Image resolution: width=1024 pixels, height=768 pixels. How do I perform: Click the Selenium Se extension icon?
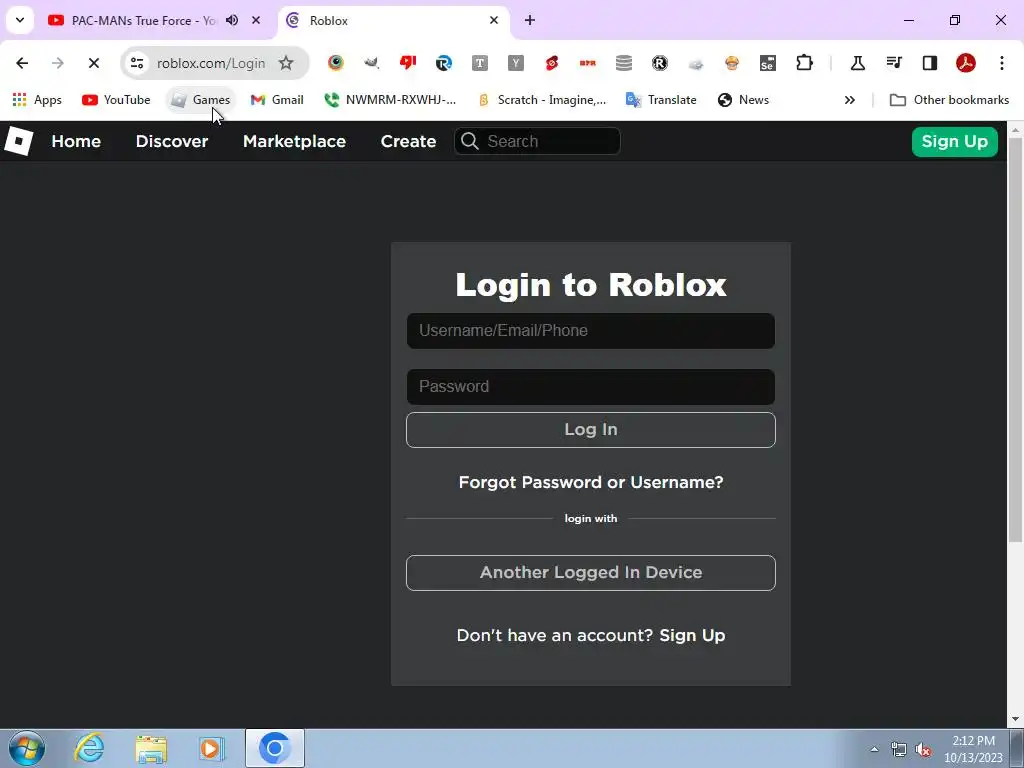(768, 63)
